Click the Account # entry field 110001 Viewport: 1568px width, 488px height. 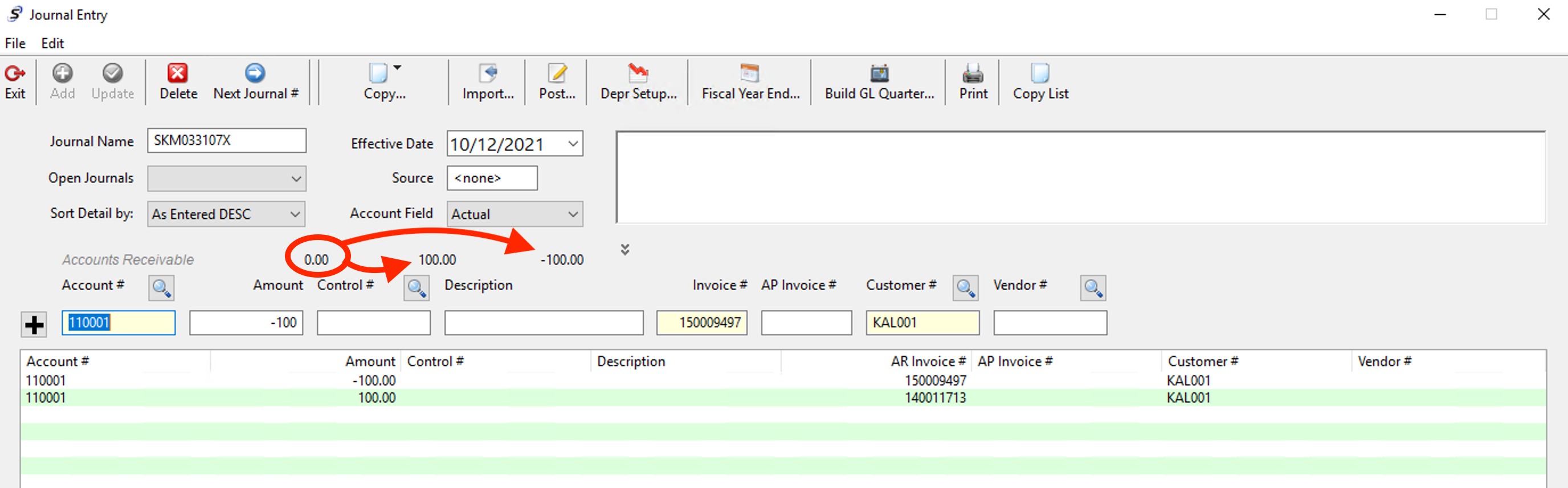pos(119,322)
